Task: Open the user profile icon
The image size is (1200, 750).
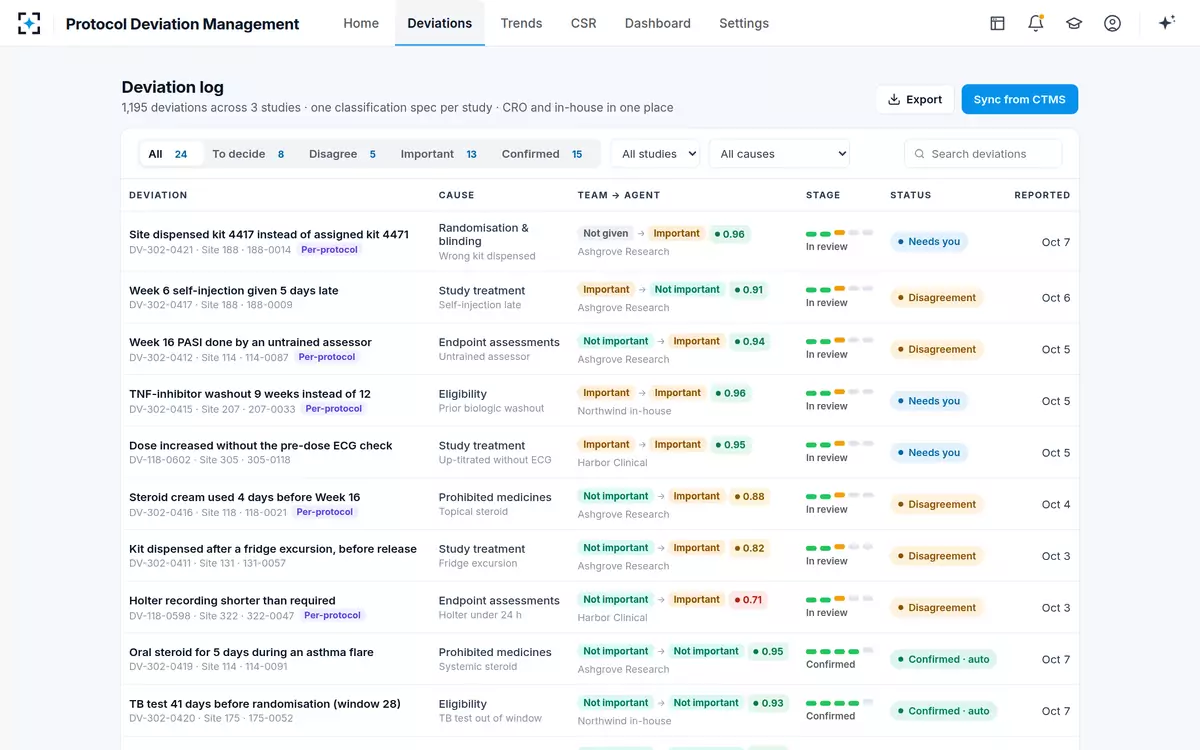Action: point(1112,23)
